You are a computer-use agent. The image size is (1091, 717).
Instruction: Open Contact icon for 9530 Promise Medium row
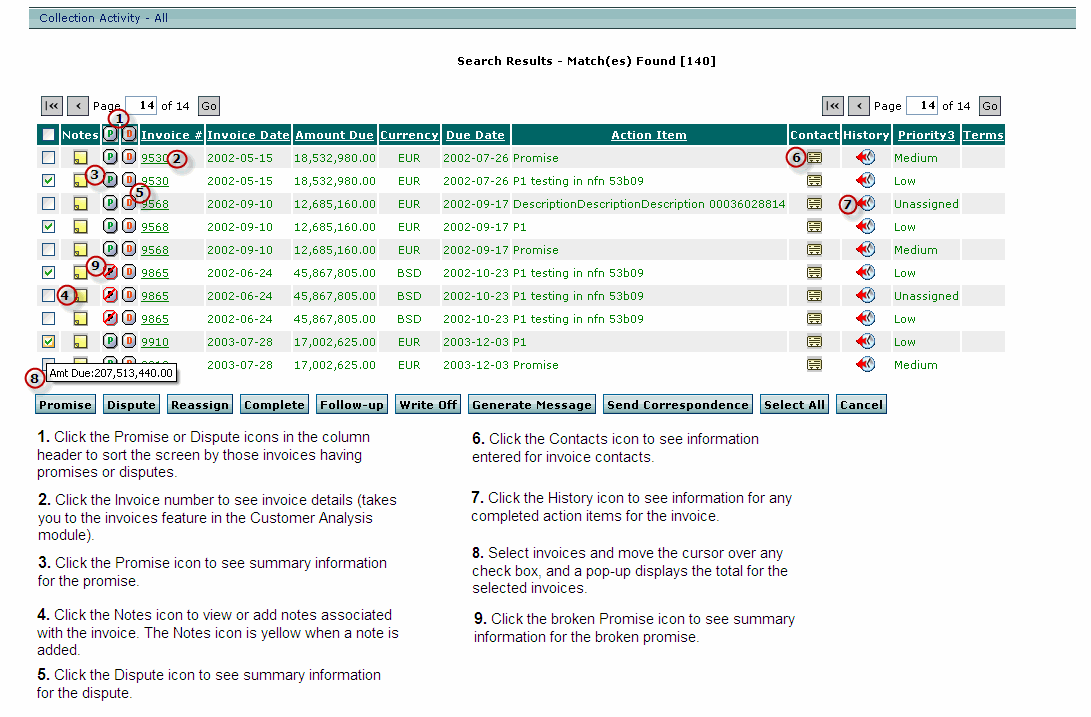[814, 158]
